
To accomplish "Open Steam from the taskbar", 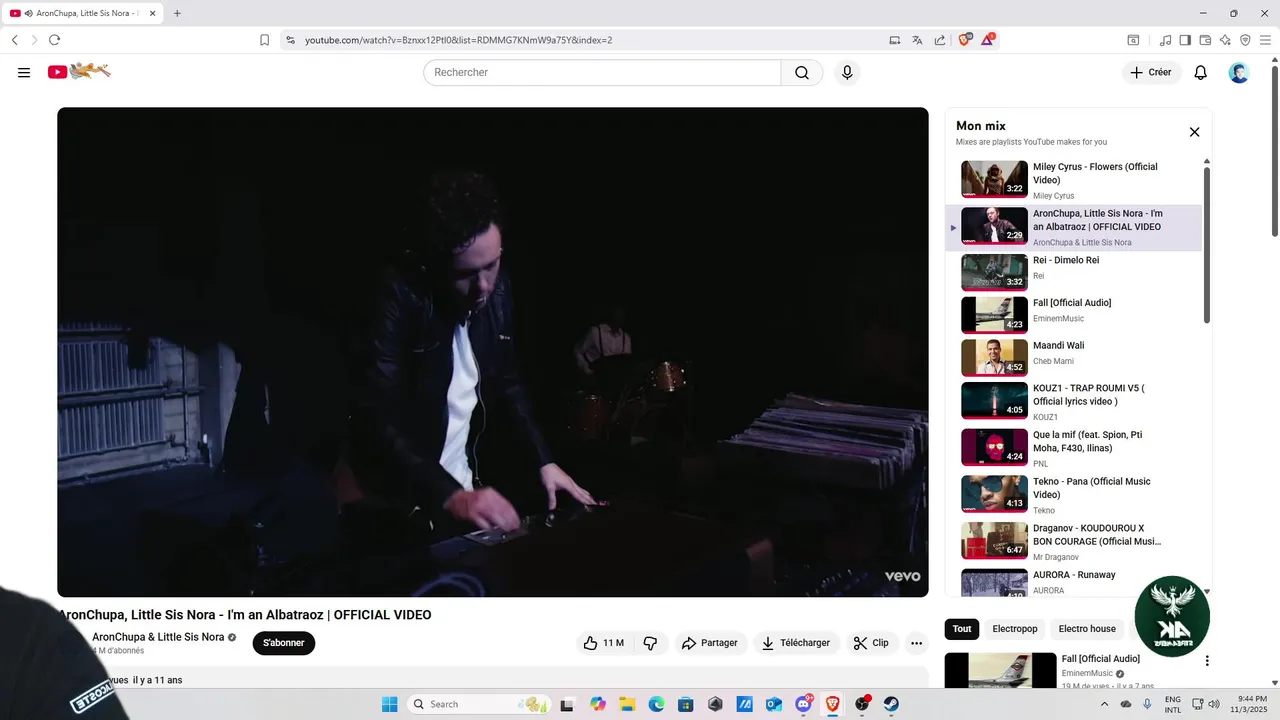I will click(891, 704).
